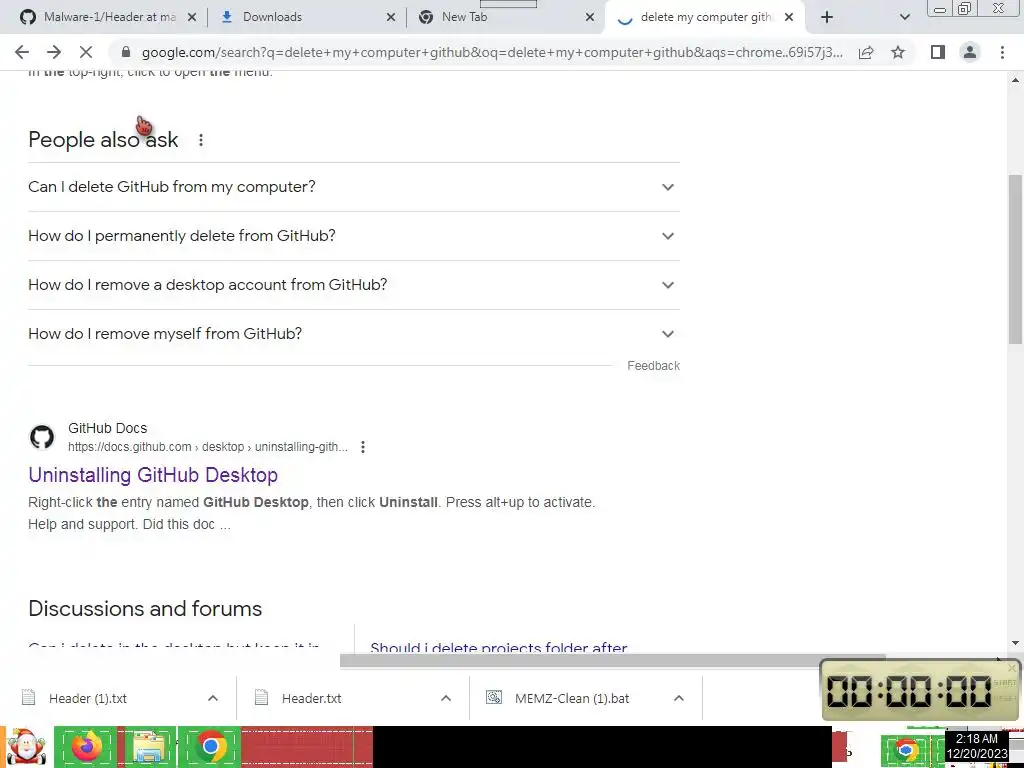
Task: Bookmark this page with the star
Action: [898, 52]
